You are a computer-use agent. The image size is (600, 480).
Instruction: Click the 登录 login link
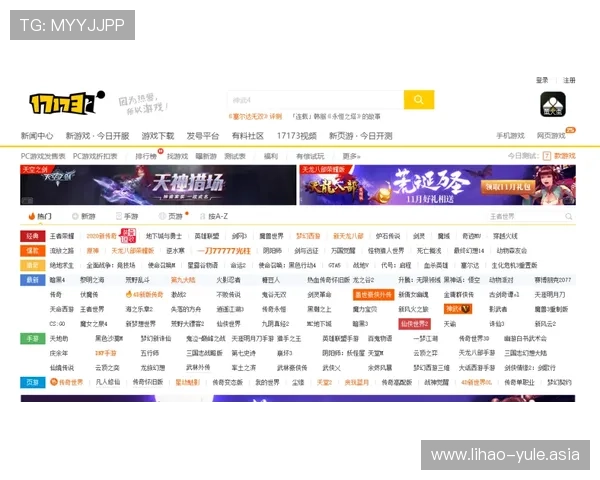pyautogui.click(x=542, y=80)
